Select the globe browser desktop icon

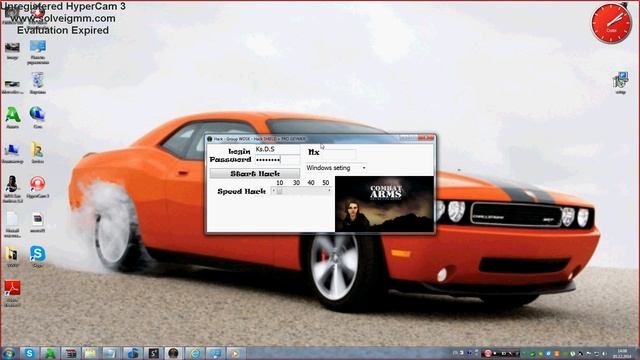(x=37, y=118)
